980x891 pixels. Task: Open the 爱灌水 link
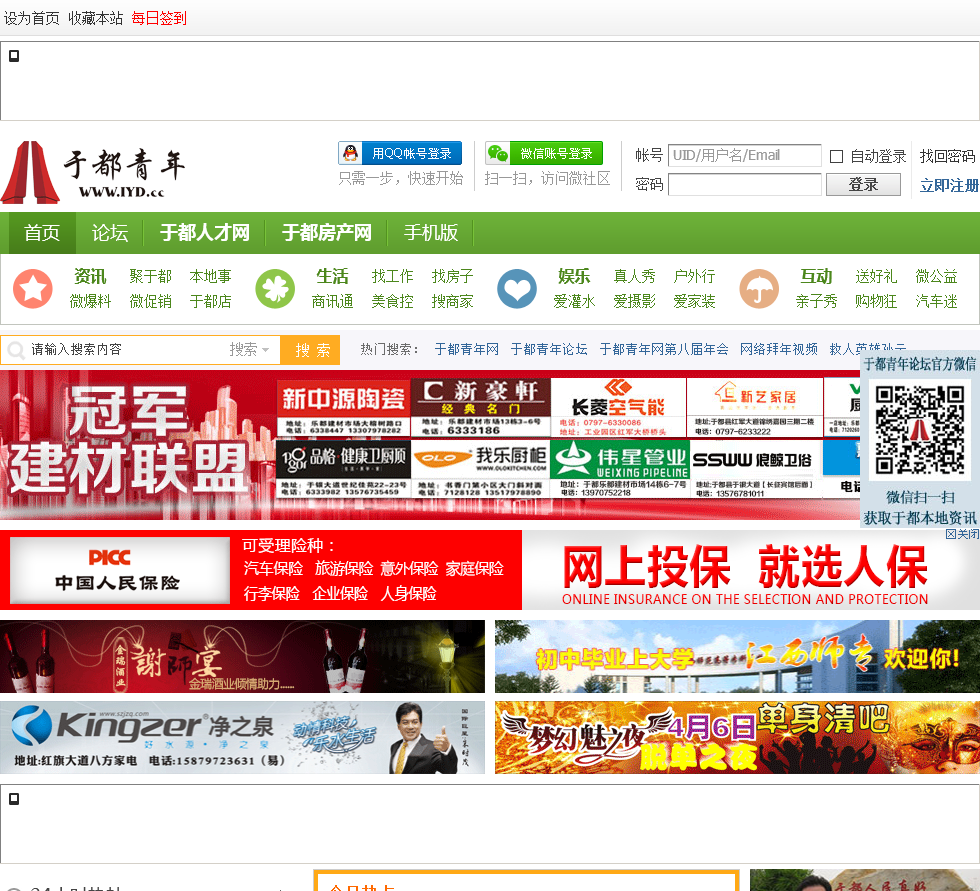(x=574, y=301)
